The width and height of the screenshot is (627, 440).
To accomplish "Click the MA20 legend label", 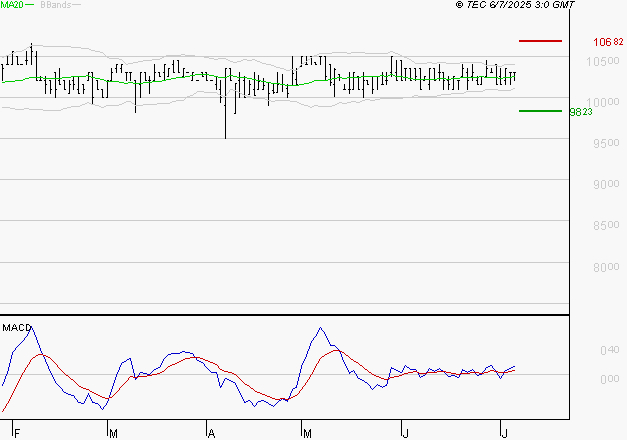I will click(11, 5).
